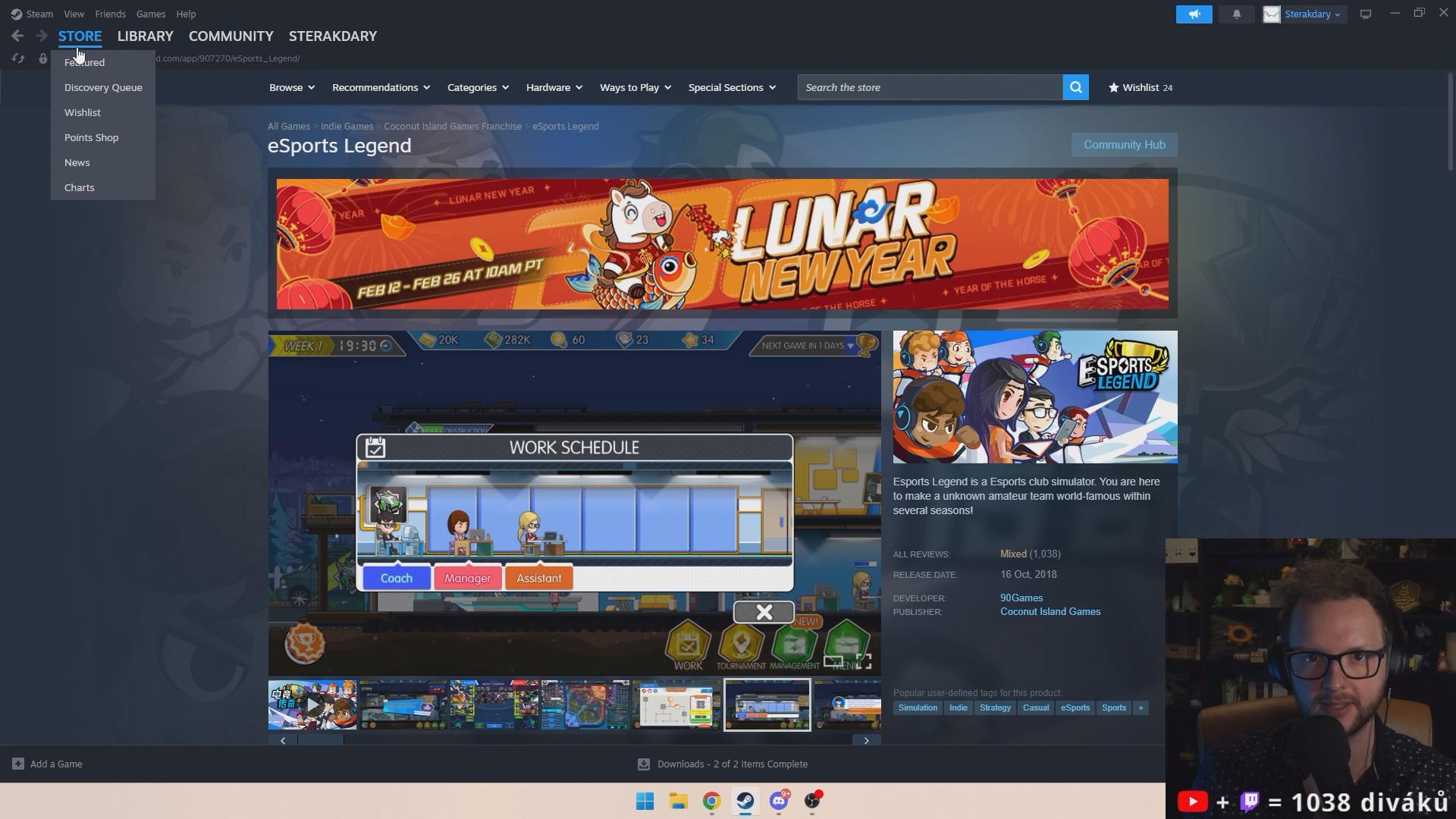Expand the Categories dropdown menu
Image resolution: width=1456 pixels, height=819 pixels.
pyautogui.click(x=478, y=87)
